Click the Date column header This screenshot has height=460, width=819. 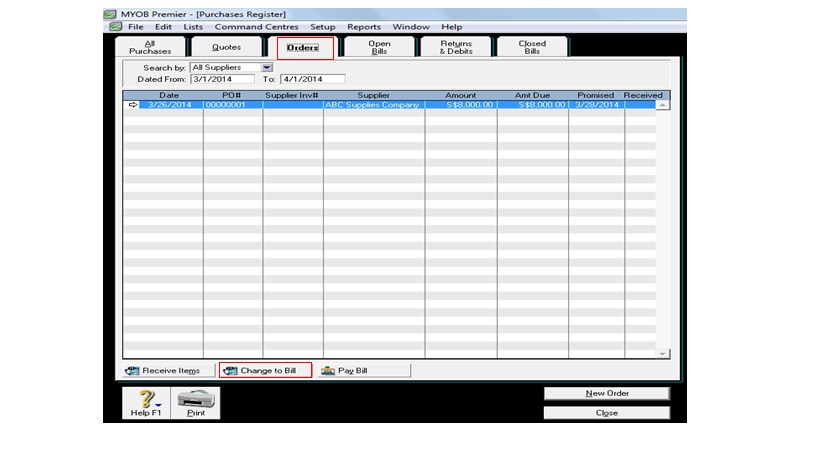tap(169, 95)
